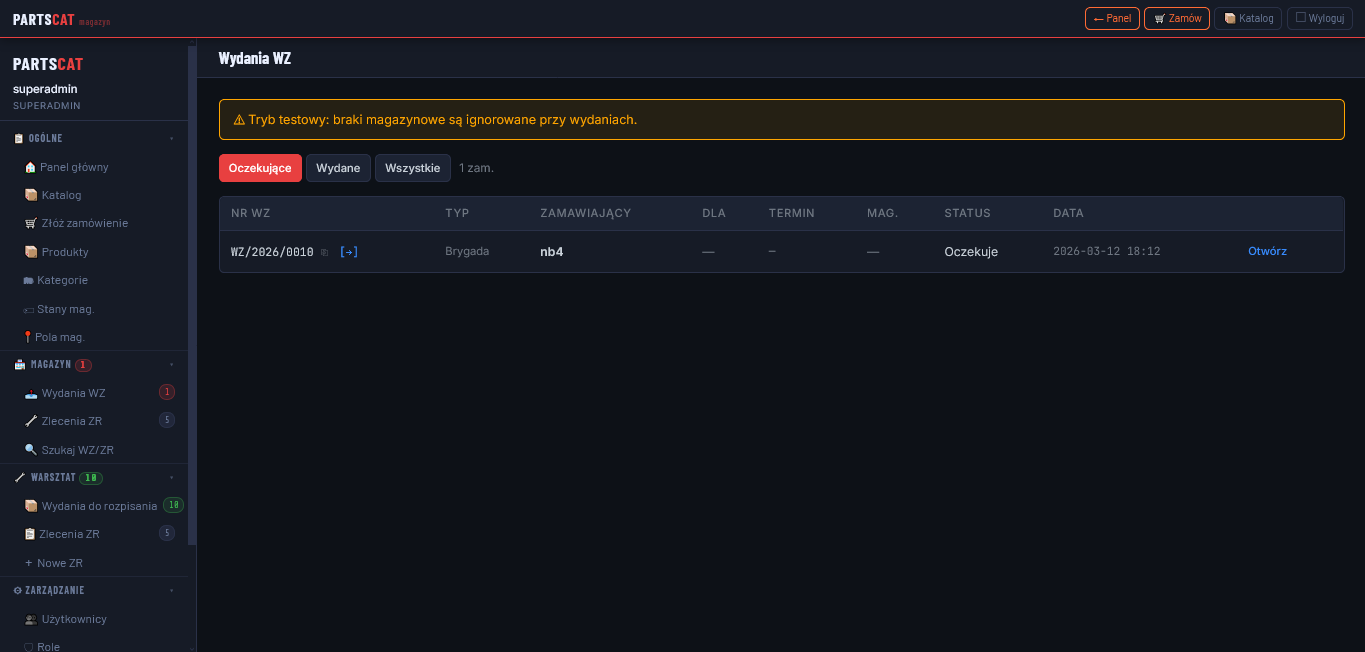
Task: Open Użytkownicy in the sidebar
Action: tap(73, 619)
